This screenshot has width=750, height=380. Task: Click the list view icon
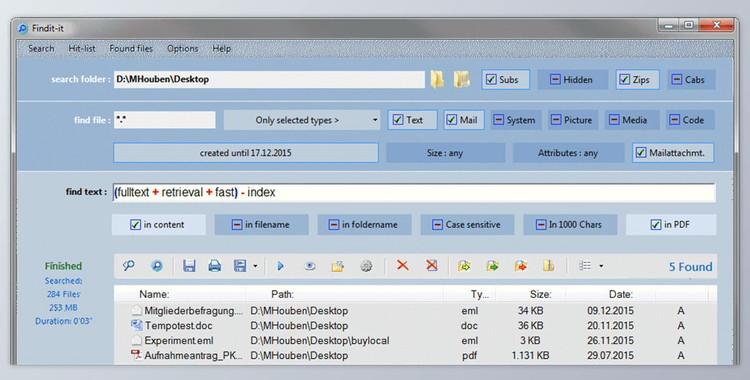click(585, 266)
